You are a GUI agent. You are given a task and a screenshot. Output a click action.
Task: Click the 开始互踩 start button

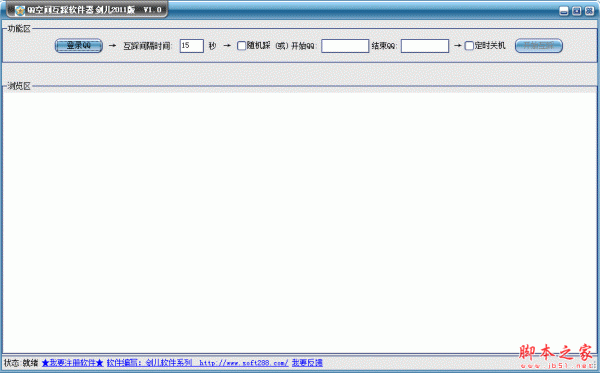[x=538, y=46]
